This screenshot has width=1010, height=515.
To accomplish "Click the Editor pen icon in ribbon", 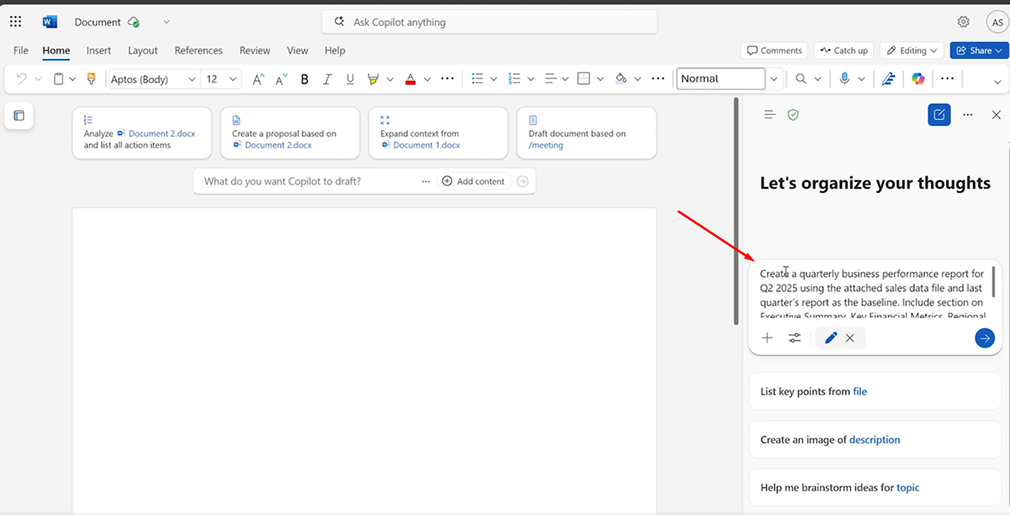I will coord(888,79).
